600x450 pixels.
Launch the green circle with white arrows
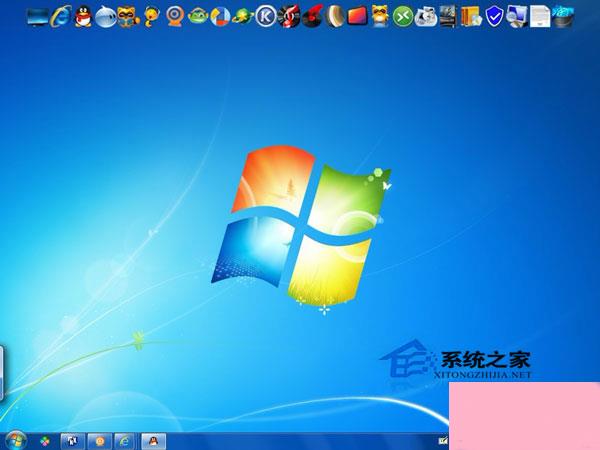click(x=403, y=17)
